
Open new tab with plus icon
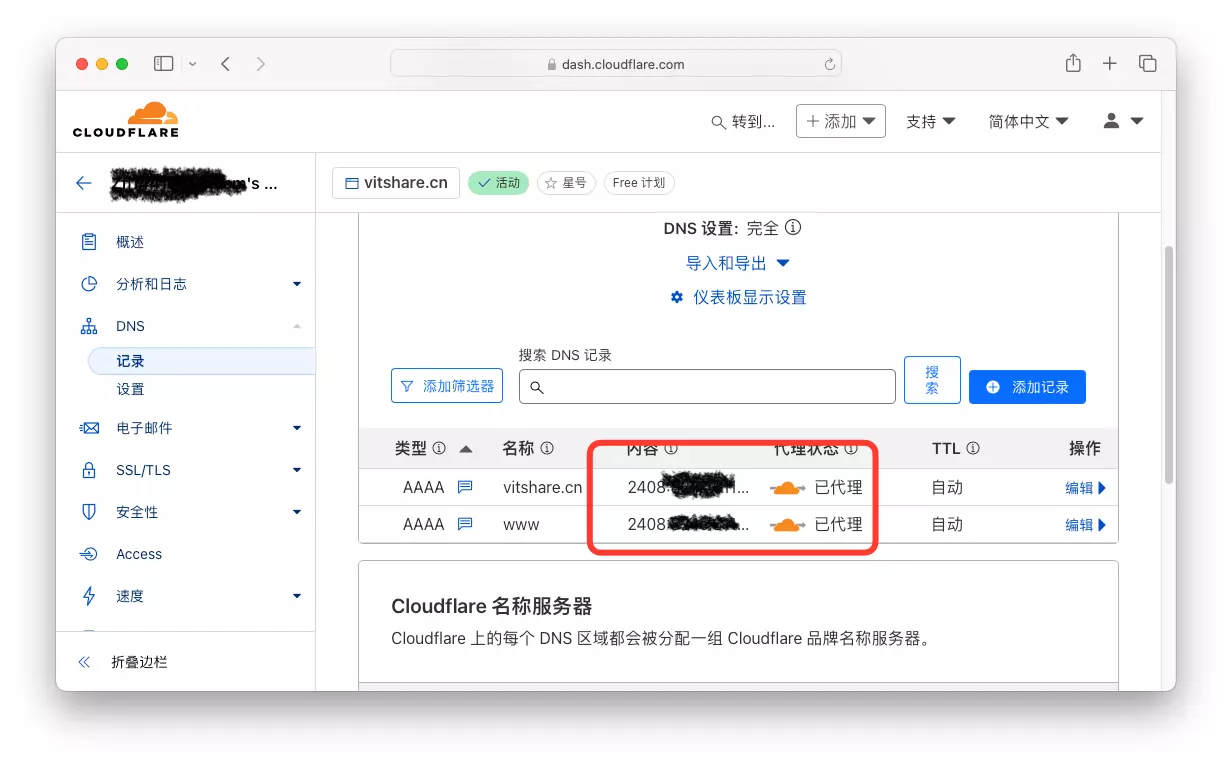point(1110,63)
